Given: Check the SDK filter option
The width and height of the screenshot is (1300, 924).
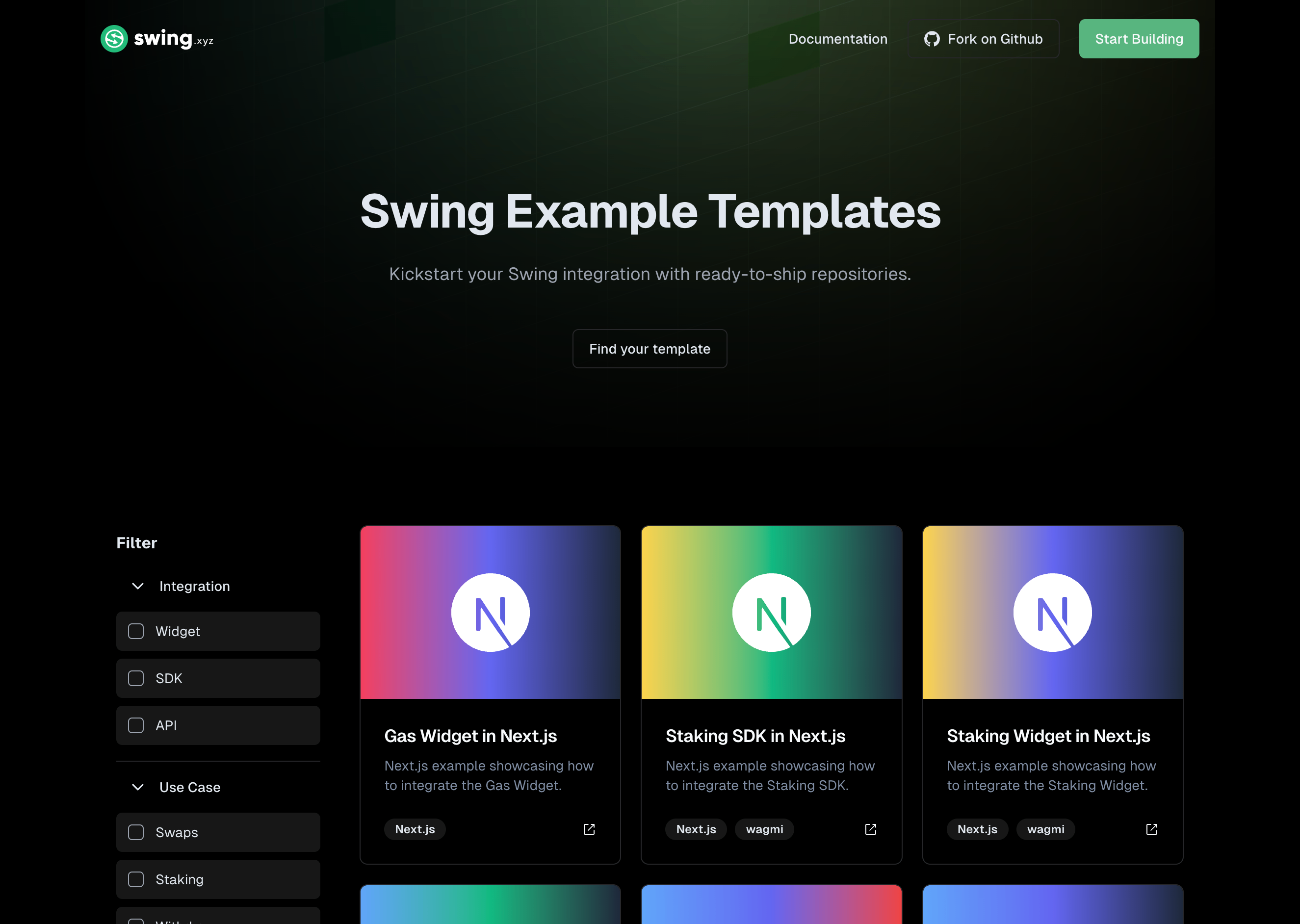Looking at the screenshot, I should click(135, 678).
